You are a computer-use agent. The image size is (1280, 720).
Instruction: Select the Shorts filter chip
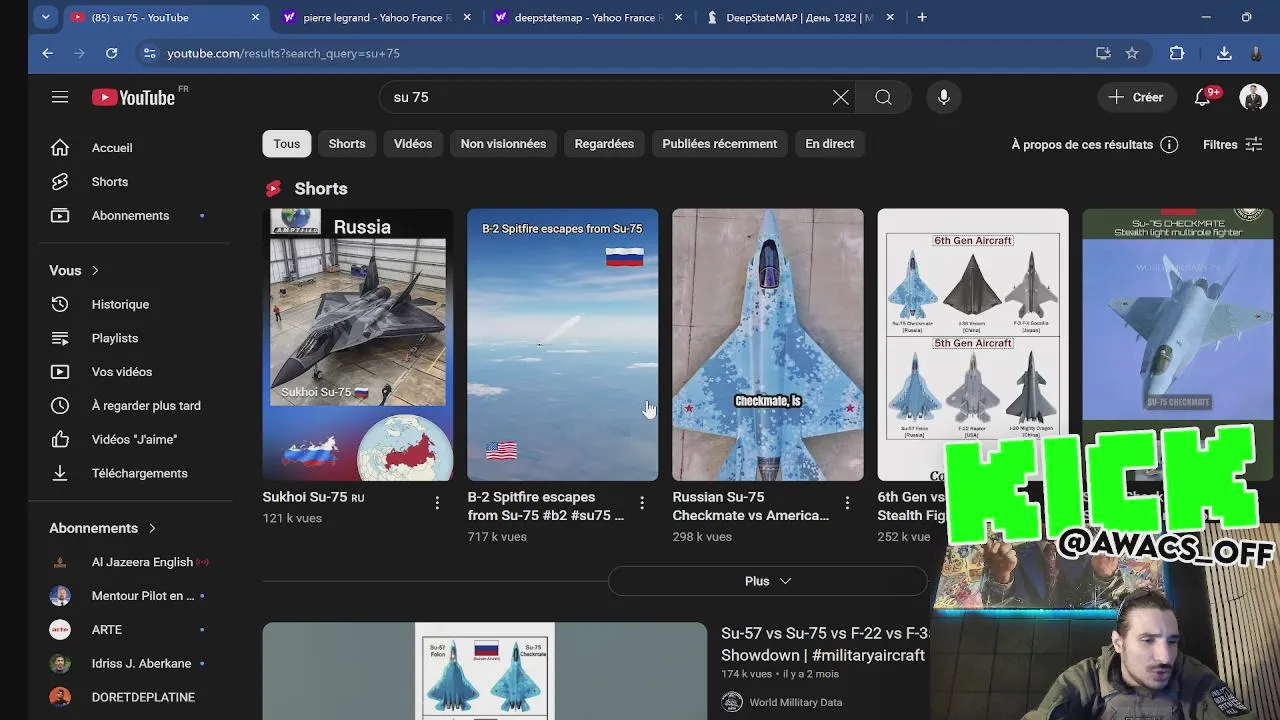[x=347, y=144]
